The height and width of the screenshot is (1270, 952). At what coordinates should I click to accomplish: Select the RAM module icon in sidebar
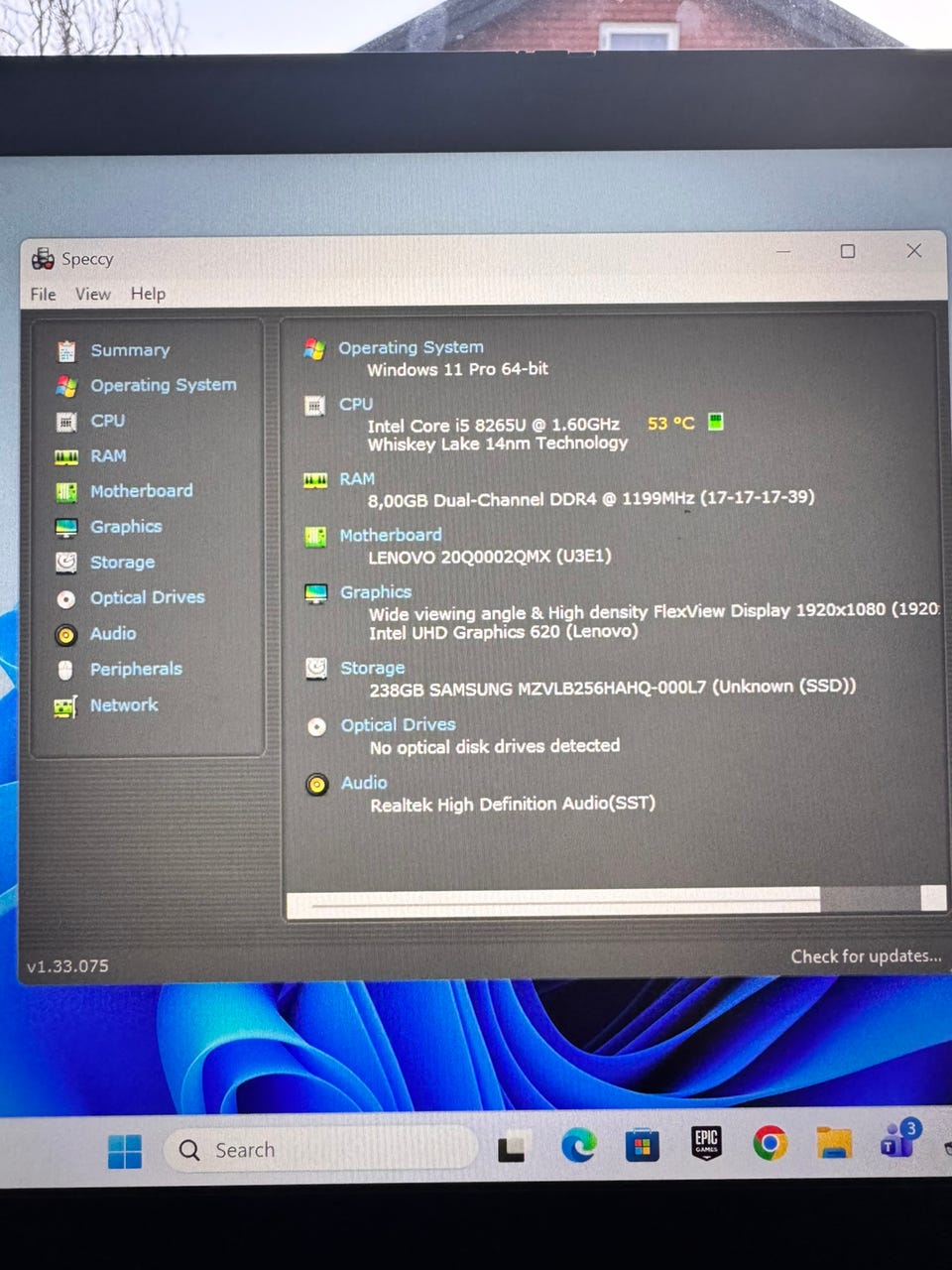pos(66,457)
